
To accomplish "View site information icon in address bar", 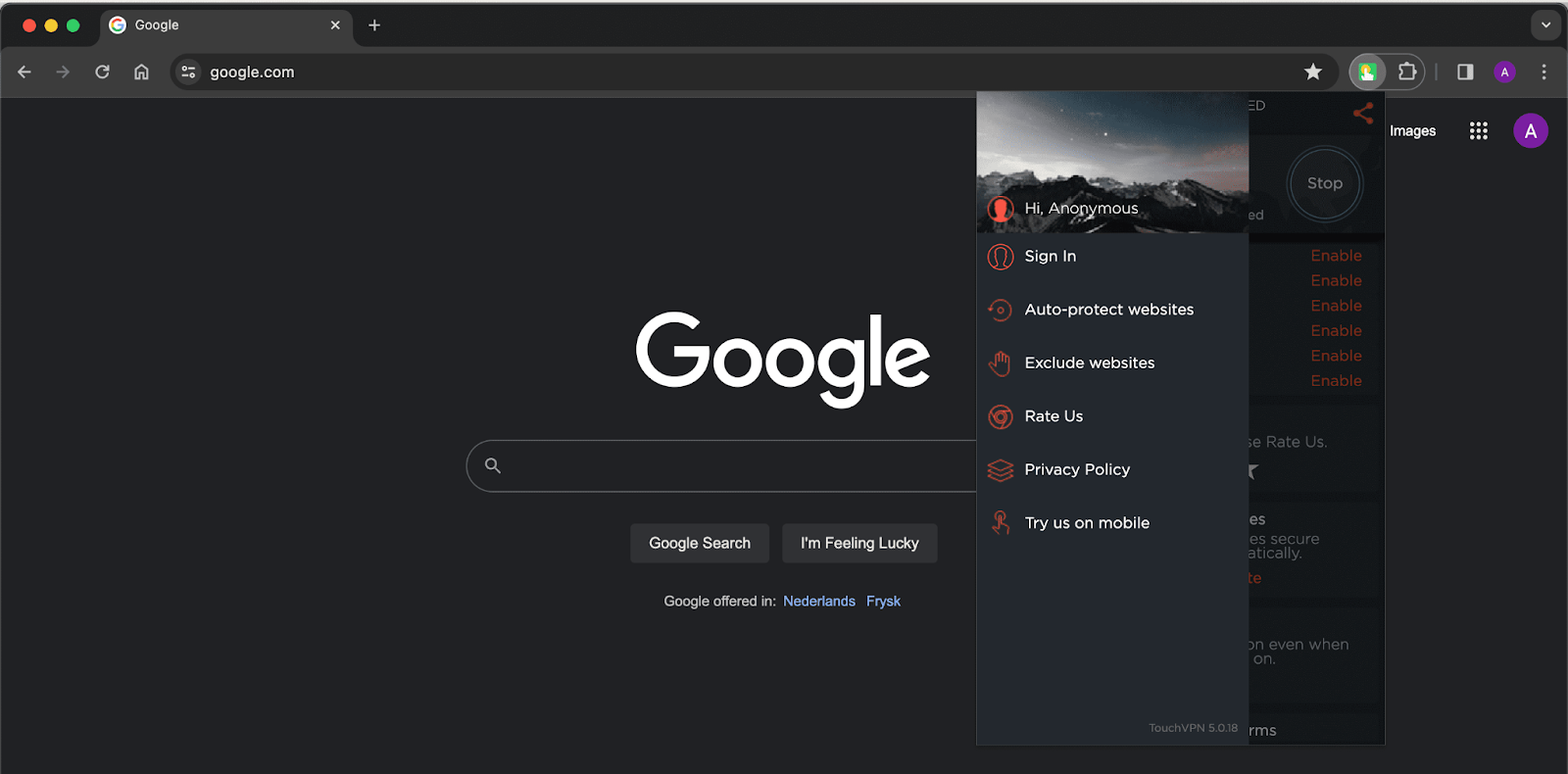I will [x=188, y=72].
